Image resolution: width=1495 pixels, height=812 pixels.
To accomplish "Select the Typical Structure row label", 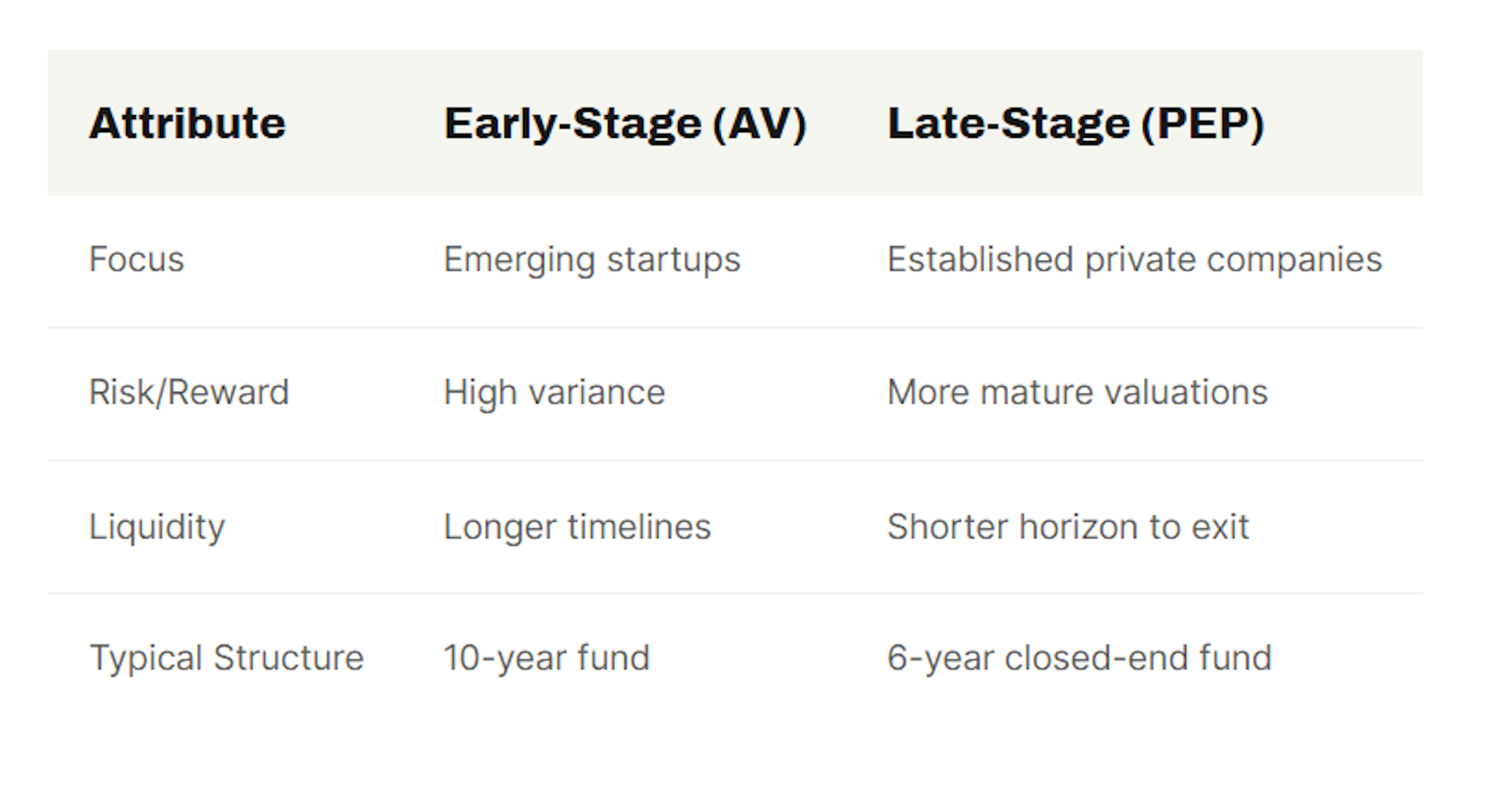I will click(x=226, y=658).
